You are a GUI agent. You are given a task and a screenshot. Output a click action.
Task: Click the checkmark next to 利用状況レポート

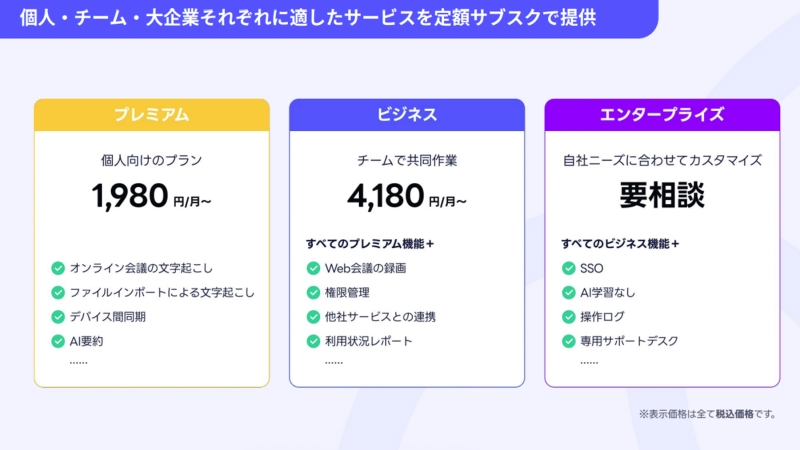(x=313, y=342)
